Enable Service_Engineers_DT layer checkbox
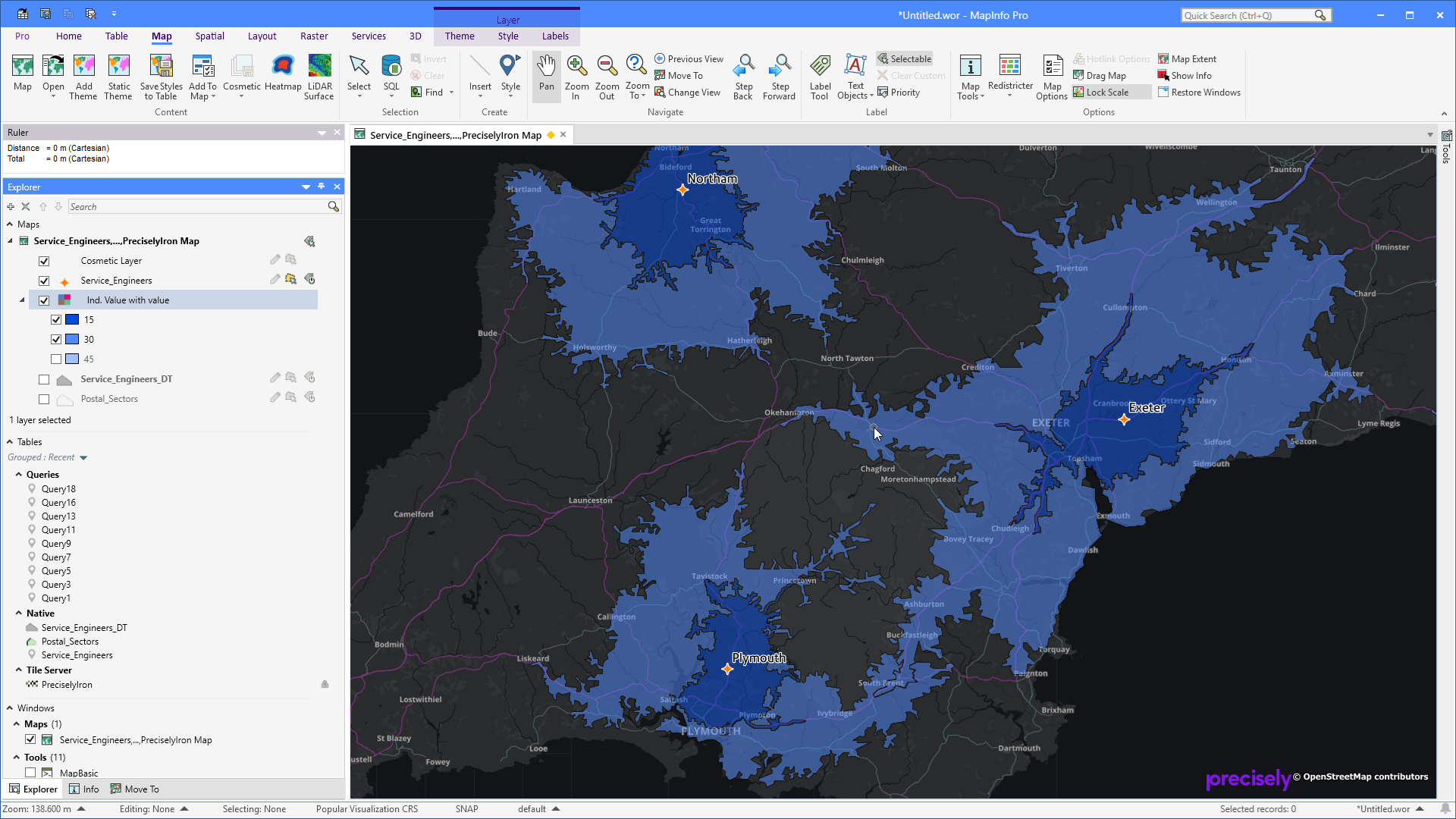The height and width of the screenshot is (819, 1456). click(44, 379)
